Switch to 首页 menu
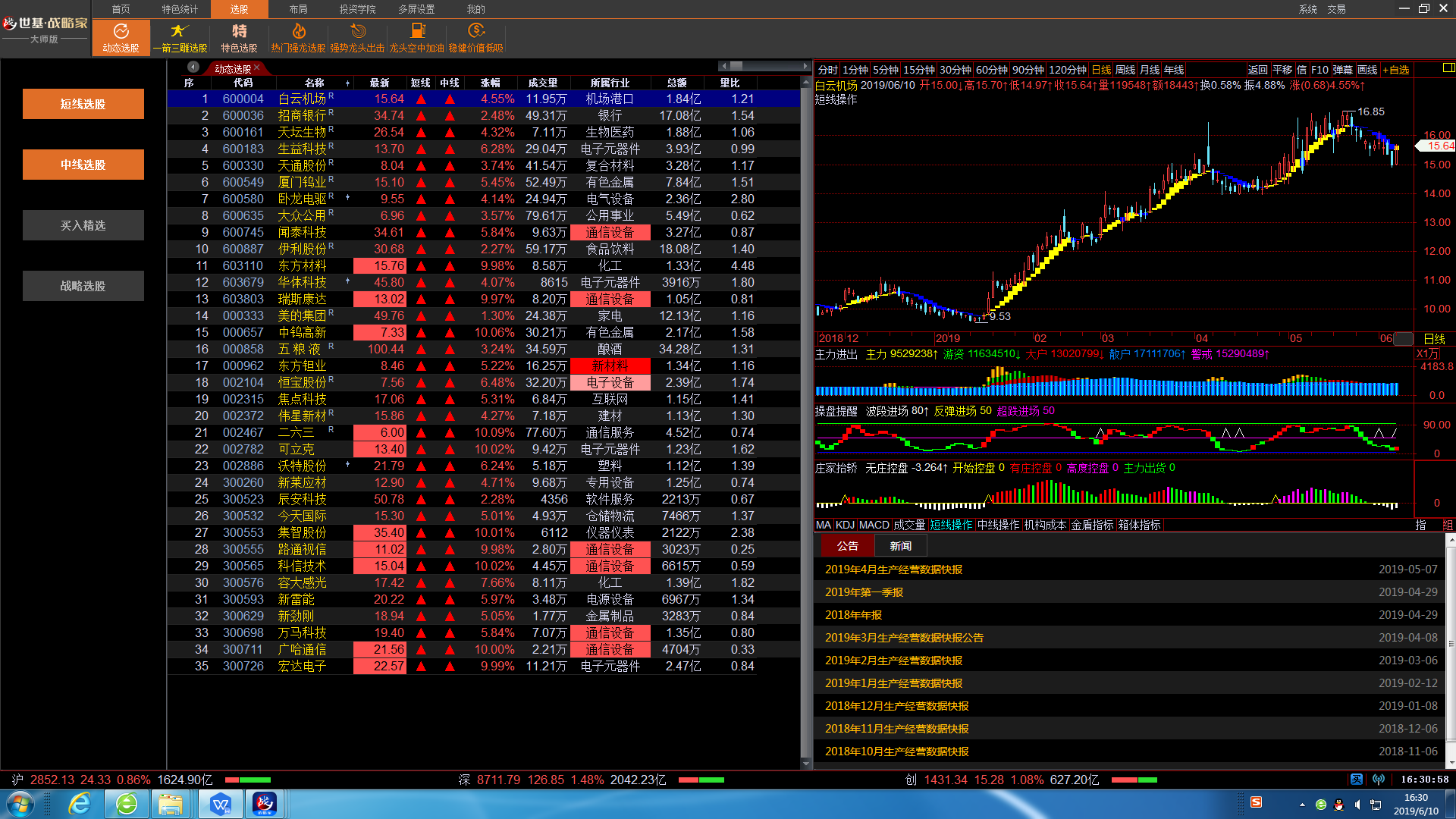This screenshot has height=819, width=1456. 121,9
